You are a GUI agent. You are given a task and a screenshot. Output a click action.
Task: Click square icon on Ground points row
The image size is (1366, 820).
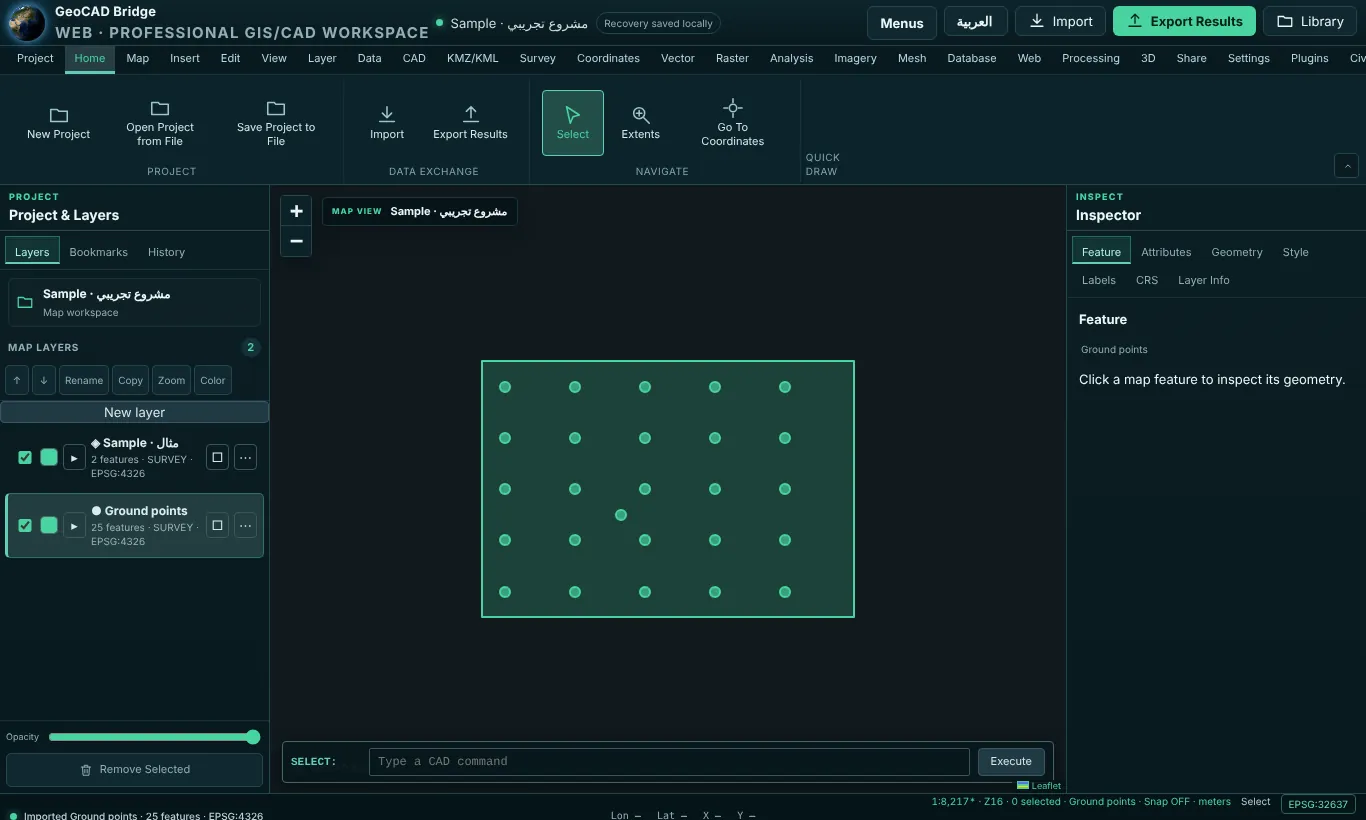tap(217, 525)
